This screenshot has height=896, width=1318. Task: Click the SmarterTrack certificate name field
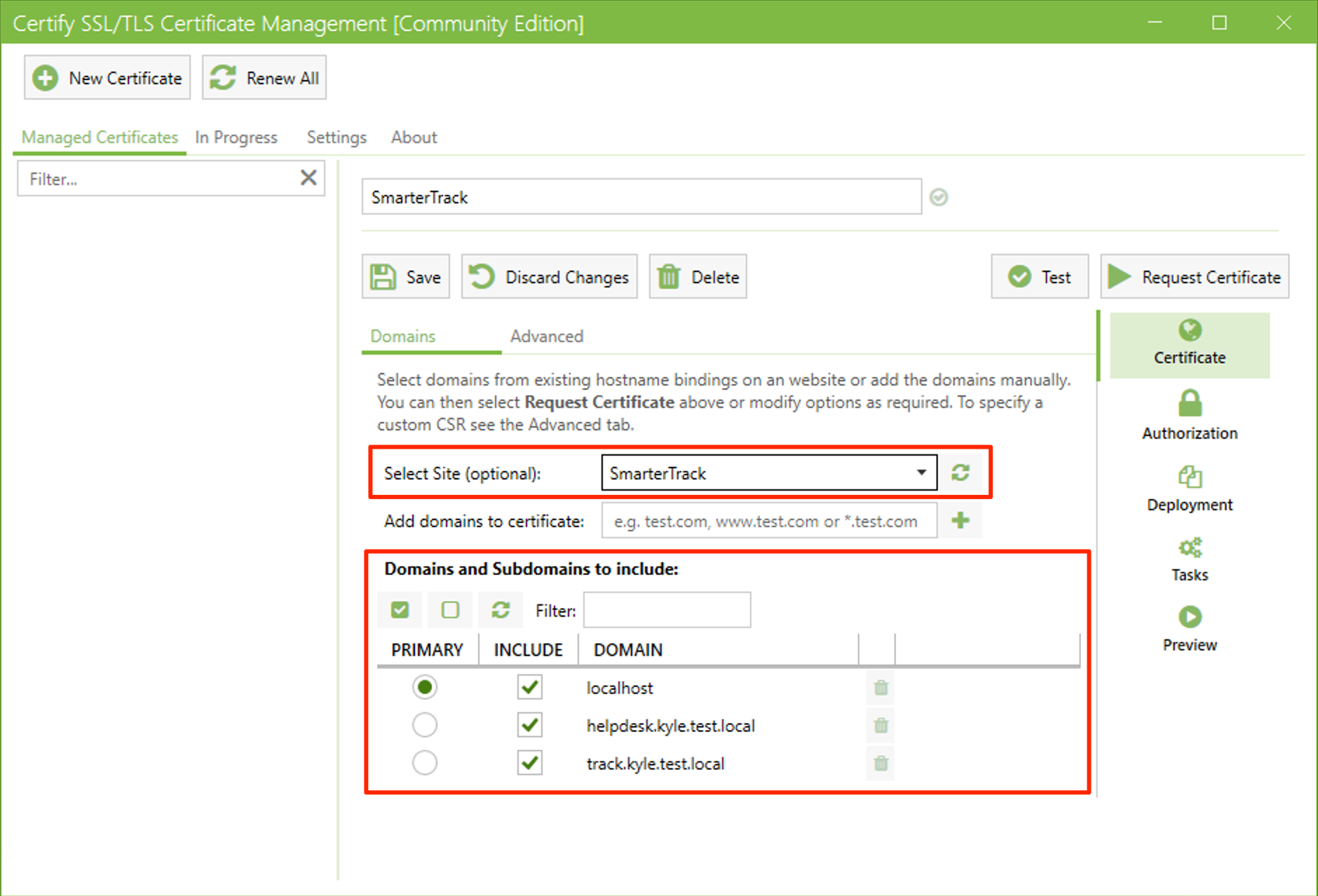(641, 197)
